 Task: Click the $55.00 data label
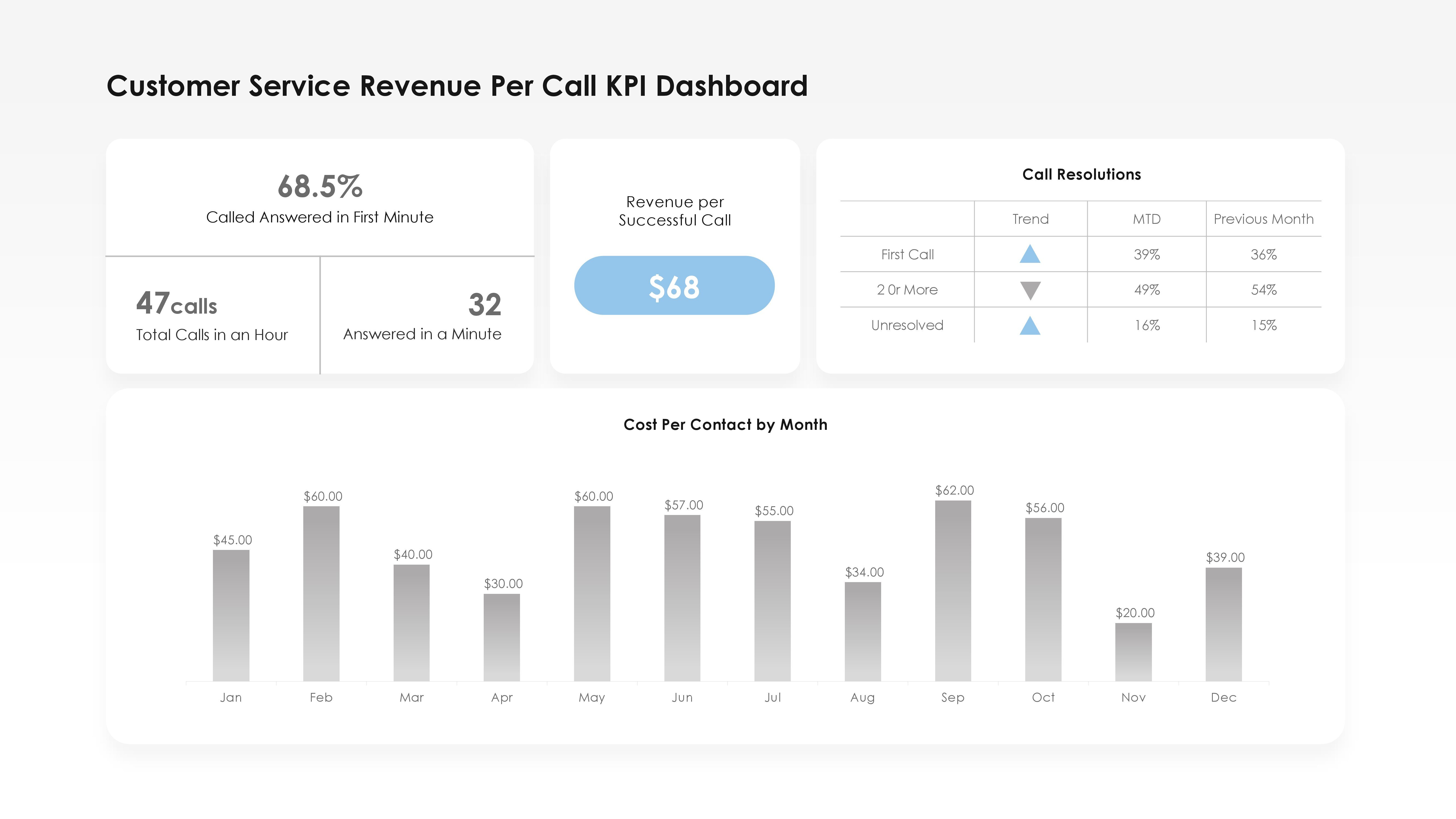click(x=774, y=511)
